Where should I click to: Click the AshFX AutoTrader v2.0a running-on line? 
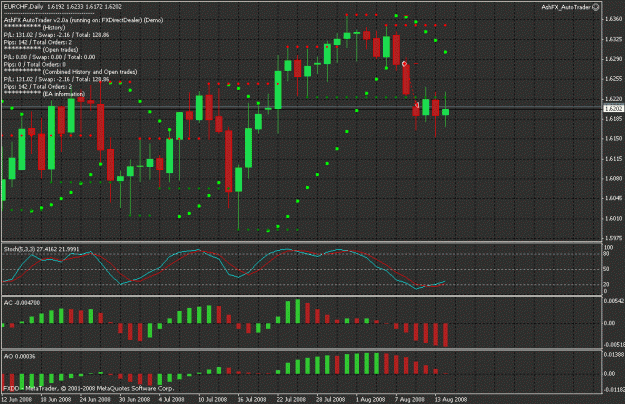(x=83, y=20)
